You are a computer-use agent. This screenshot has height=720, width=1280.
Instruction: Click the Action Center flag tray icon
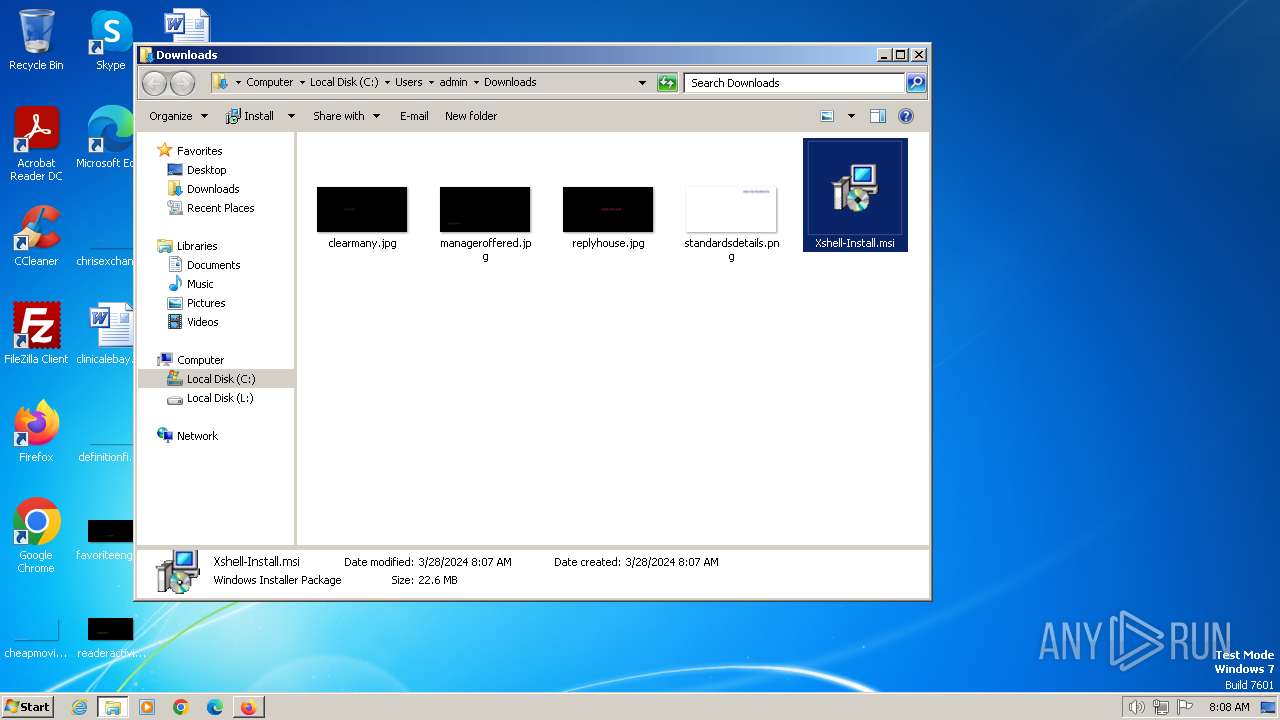(x=1186, y=707)
